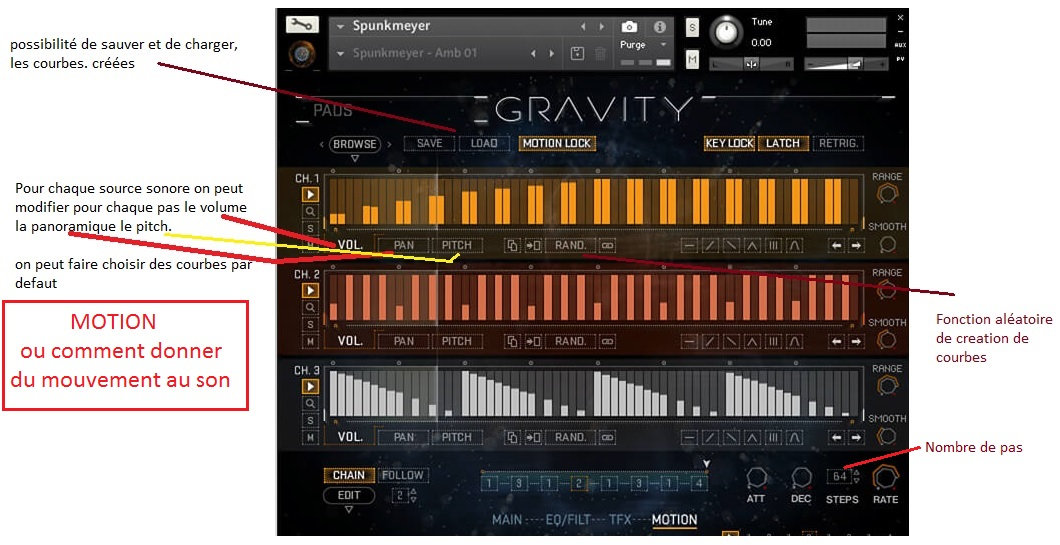This screenshot has width=1060, height=545.
Task: Open the Spunkmeyer instrument dropdown
Action: (x=341, y=26)
